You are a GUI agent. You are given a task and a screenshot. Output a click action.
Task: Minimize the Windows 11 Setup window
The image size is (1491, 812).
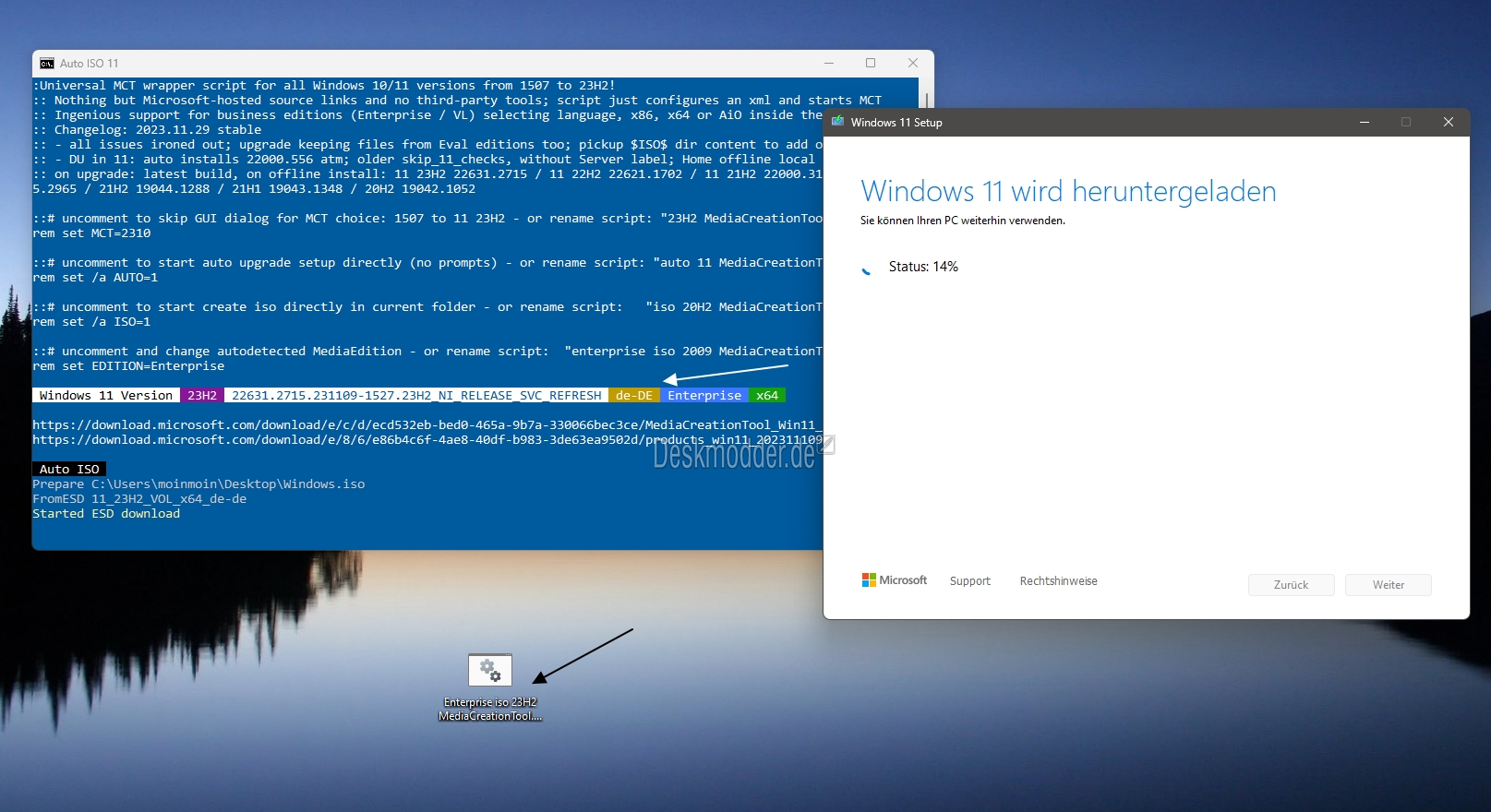click(x=1365, y=122)
